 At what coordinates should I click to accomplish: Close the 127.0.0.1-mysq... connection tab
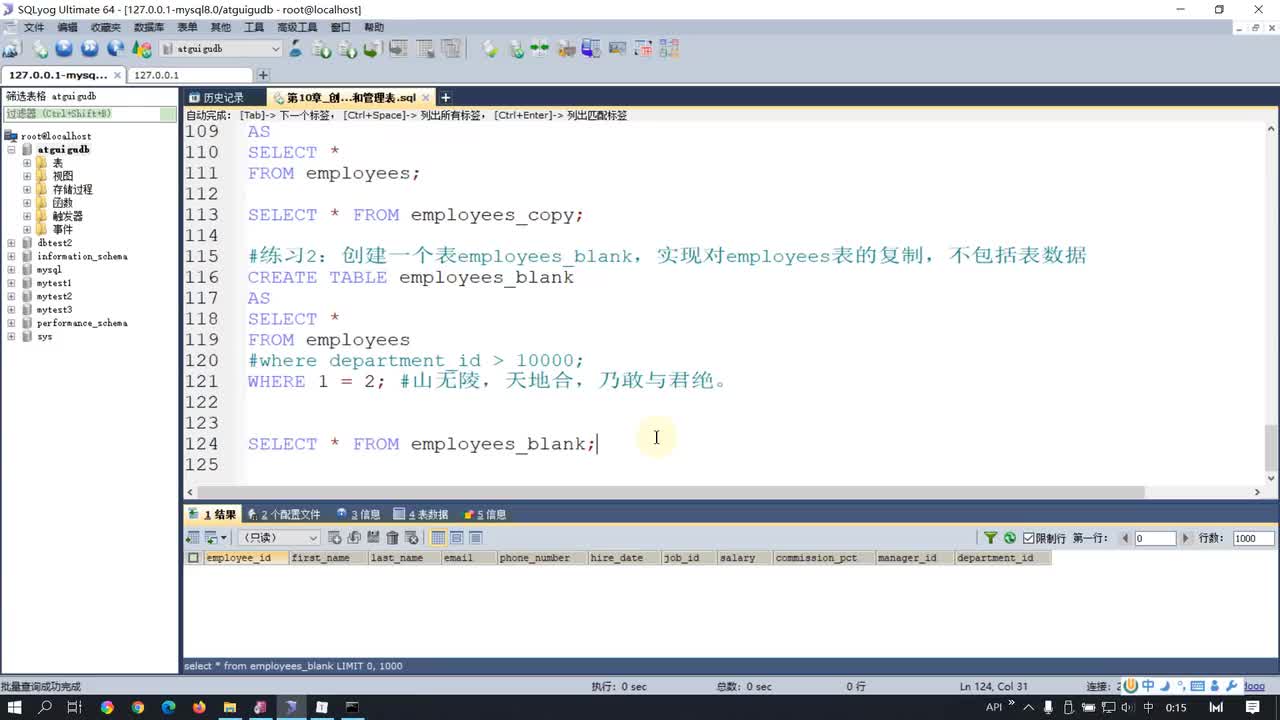tap(117, 75)
